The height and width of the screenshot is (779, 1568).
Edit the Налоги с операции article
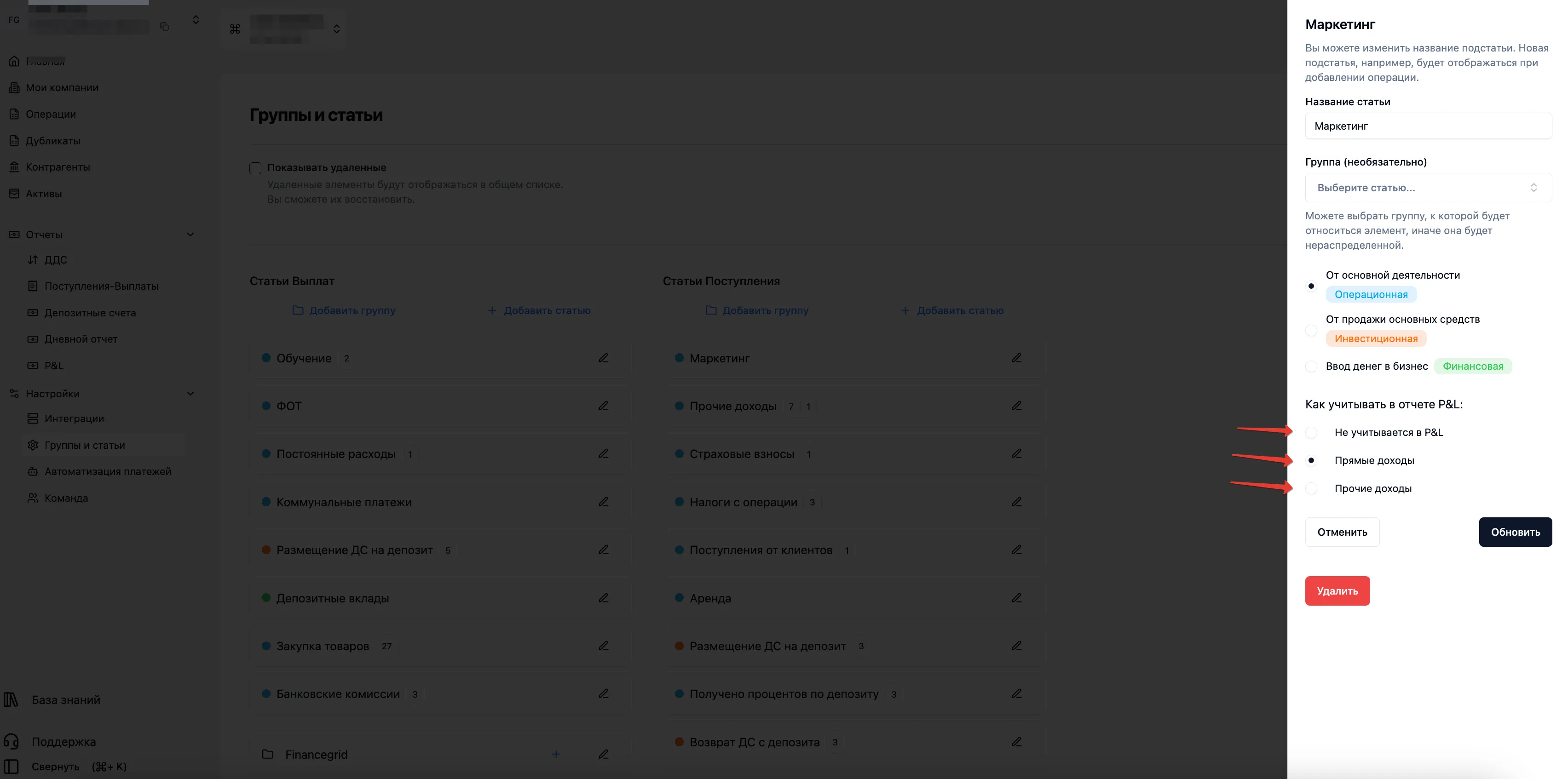(x=1016, y=502)
